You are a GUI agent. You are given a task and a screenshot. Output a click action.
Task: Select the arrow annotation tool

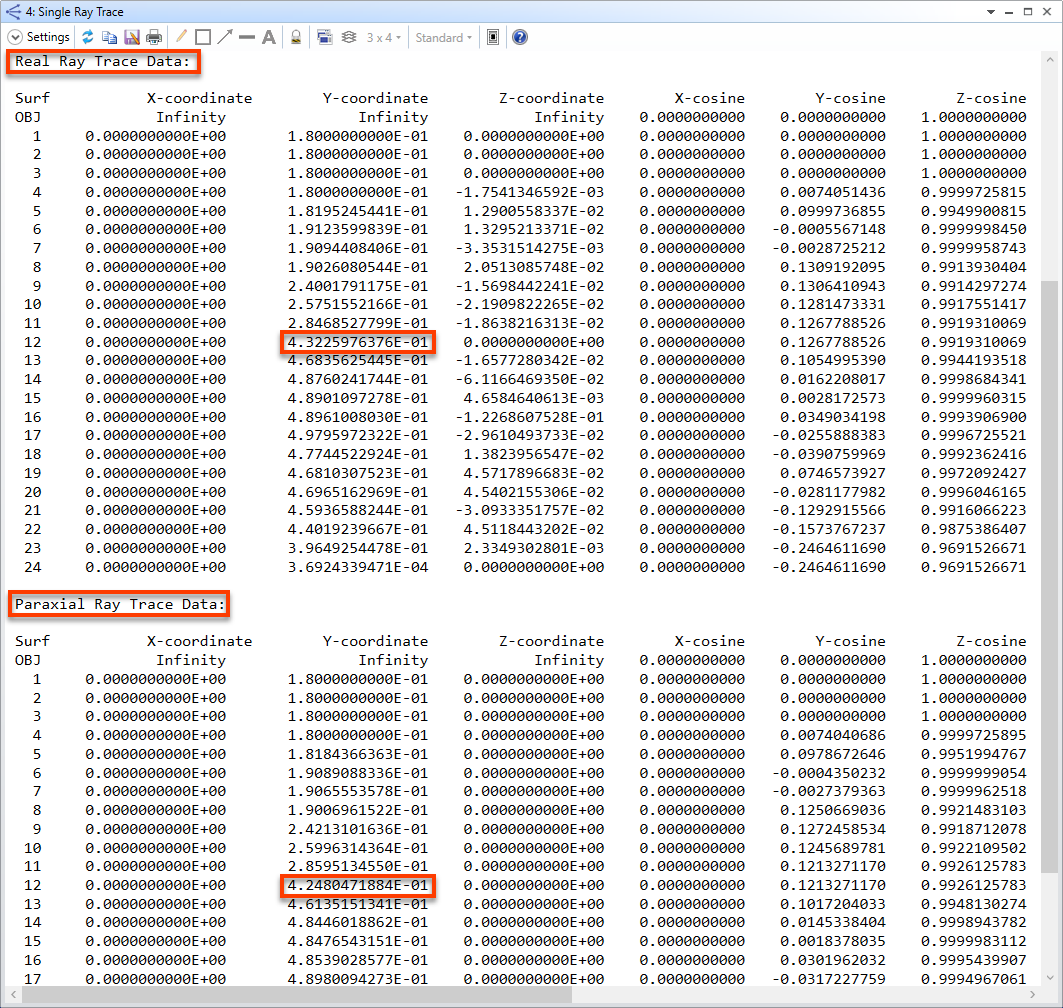click(x=225, y=37)
